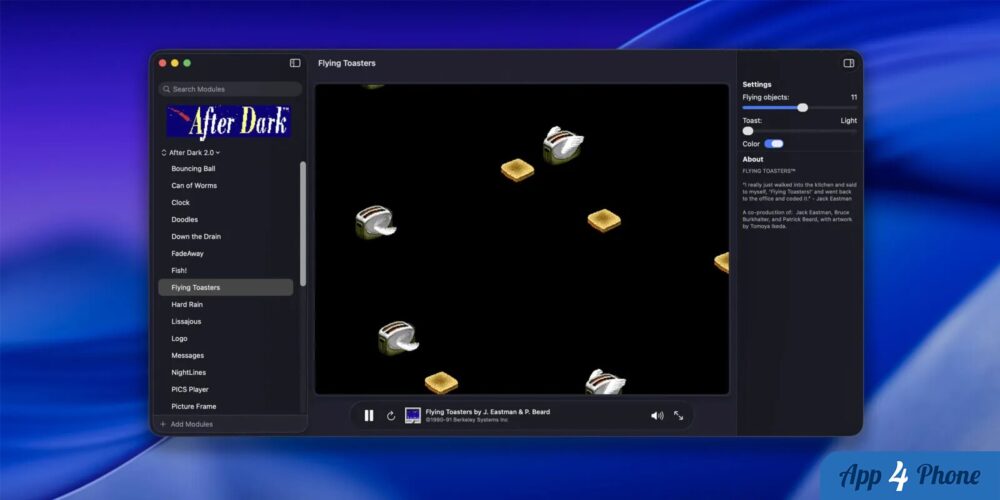Toggle the Color switch off
Image resolution: width=1000 pixels, height=500 pixels.
tap(774, 144)
